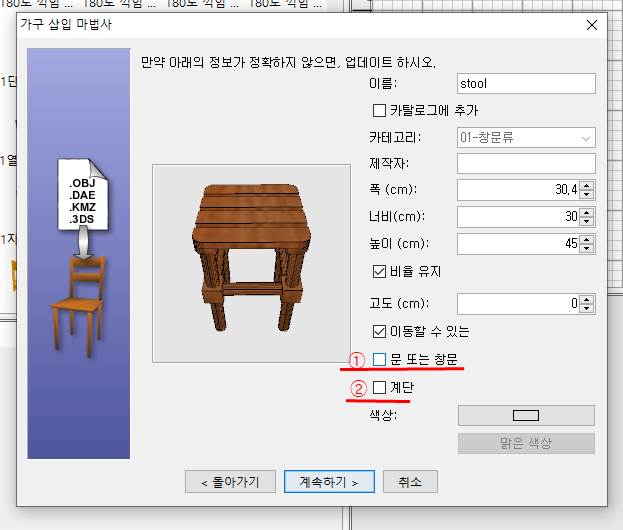Close the 가구 삽입 마법사 dialog
The height and width of the screenshot is (530, 623).
(x=592, y=25)
